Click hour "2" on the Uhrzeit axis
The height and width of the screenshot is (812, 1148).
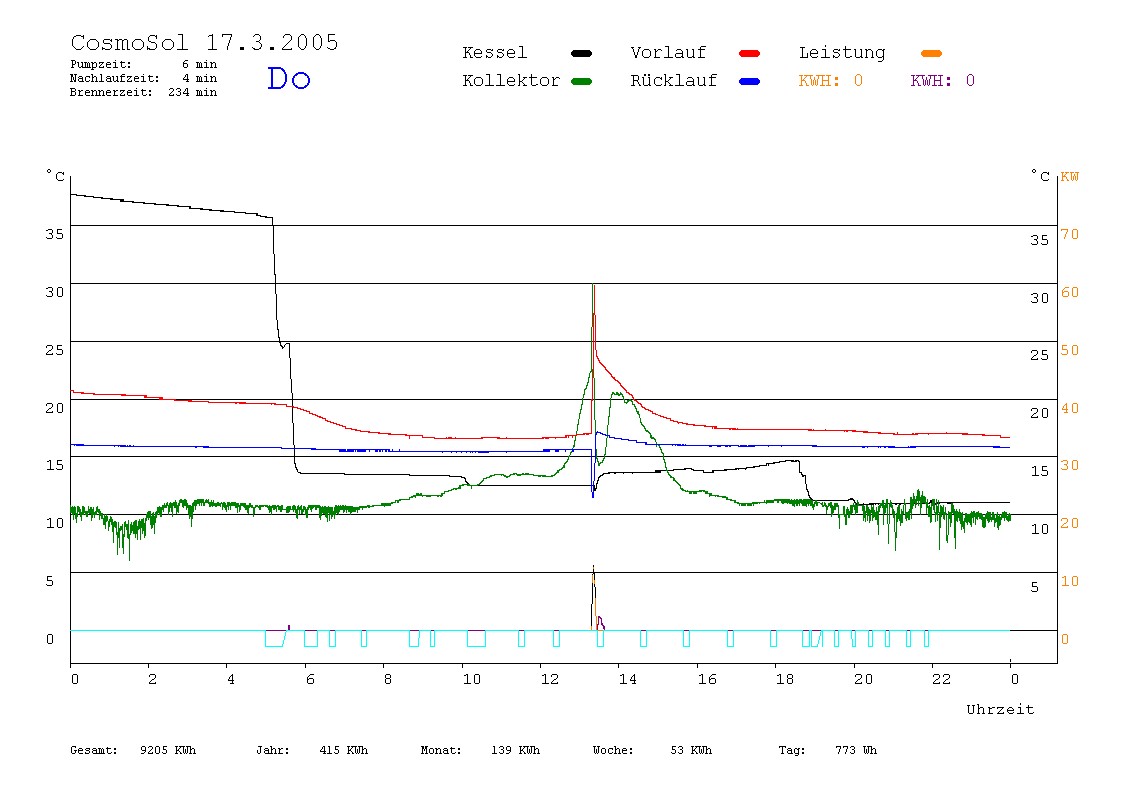click(x=152, y=679)
